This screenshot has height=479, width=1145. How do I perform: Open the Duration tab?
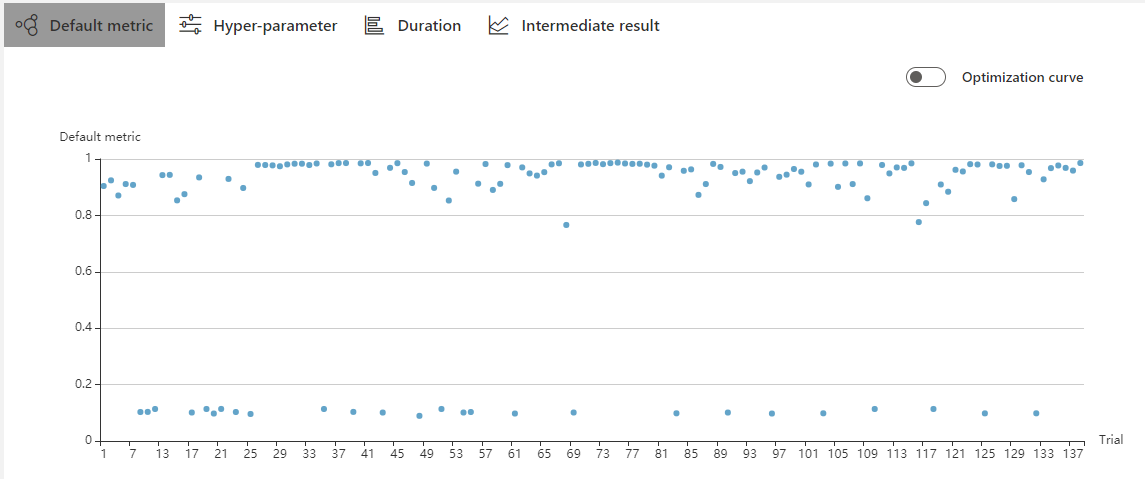pyautogui.click(x=429, y=25)
